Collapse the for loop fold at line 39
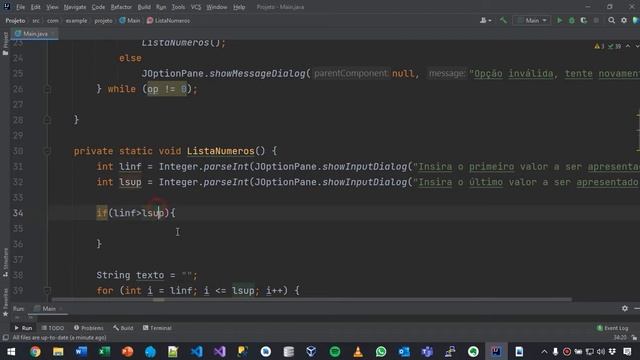 tap(47, 291)
